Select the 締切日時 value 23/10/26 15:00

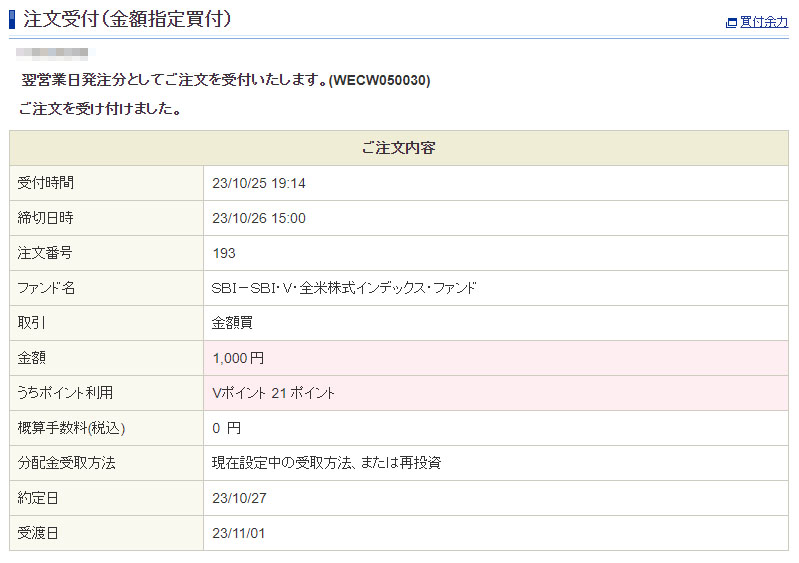point(259,218)
